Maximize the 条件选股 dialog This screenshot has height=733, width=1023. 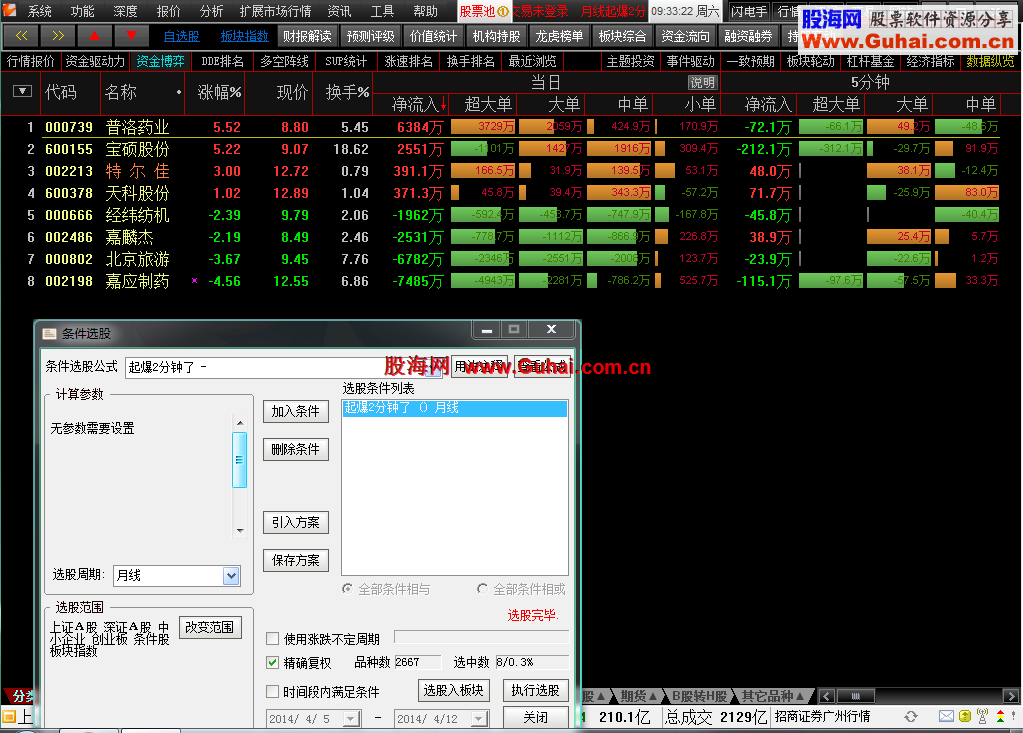point(513,330)
